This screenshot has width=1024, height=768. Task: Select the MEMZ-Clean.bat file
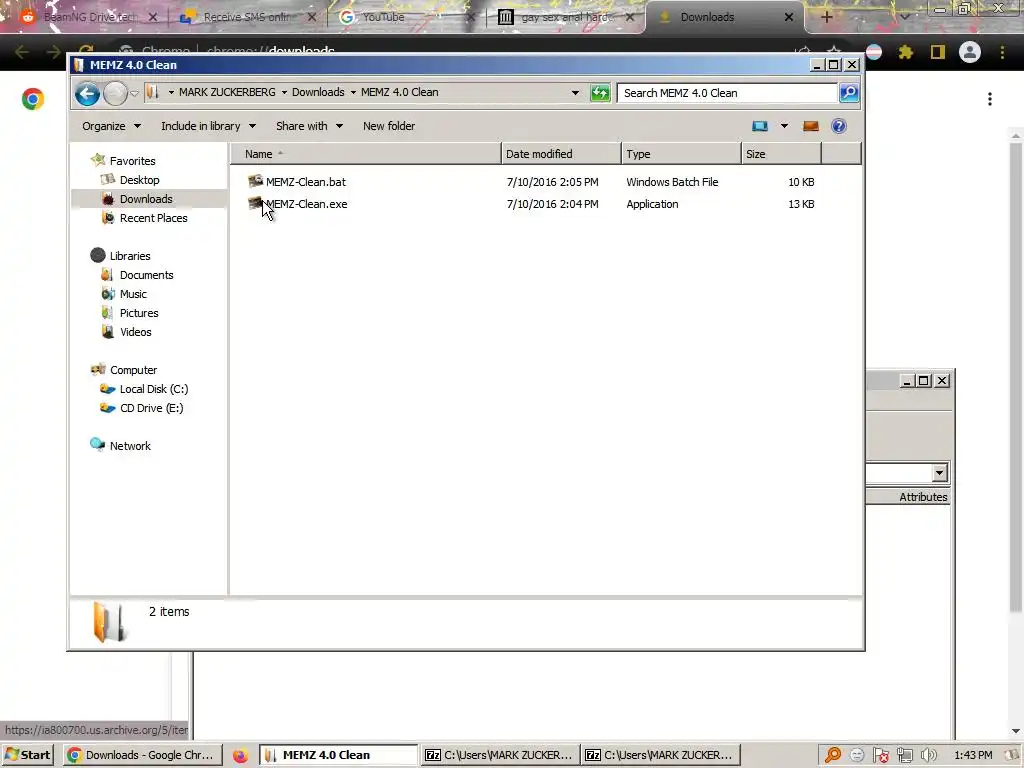point(306,182)
